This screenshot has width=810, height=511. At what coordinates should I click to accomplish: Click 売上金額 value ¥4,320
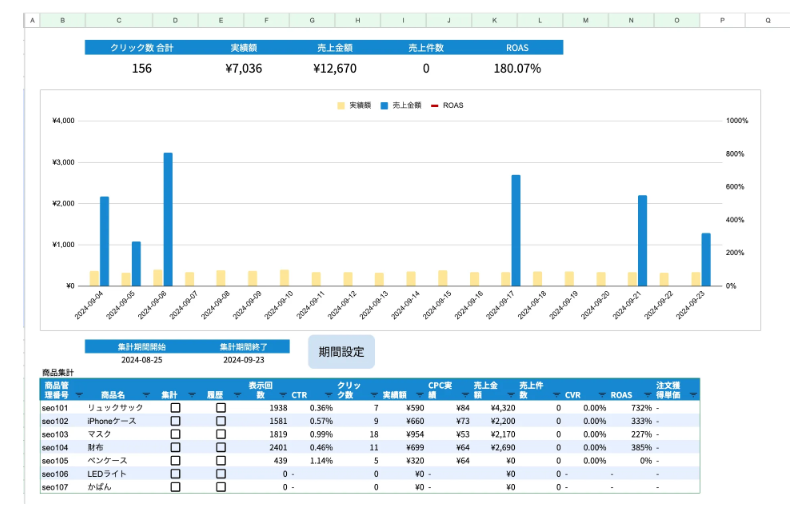pyautogui.click(x=503, y=408)
